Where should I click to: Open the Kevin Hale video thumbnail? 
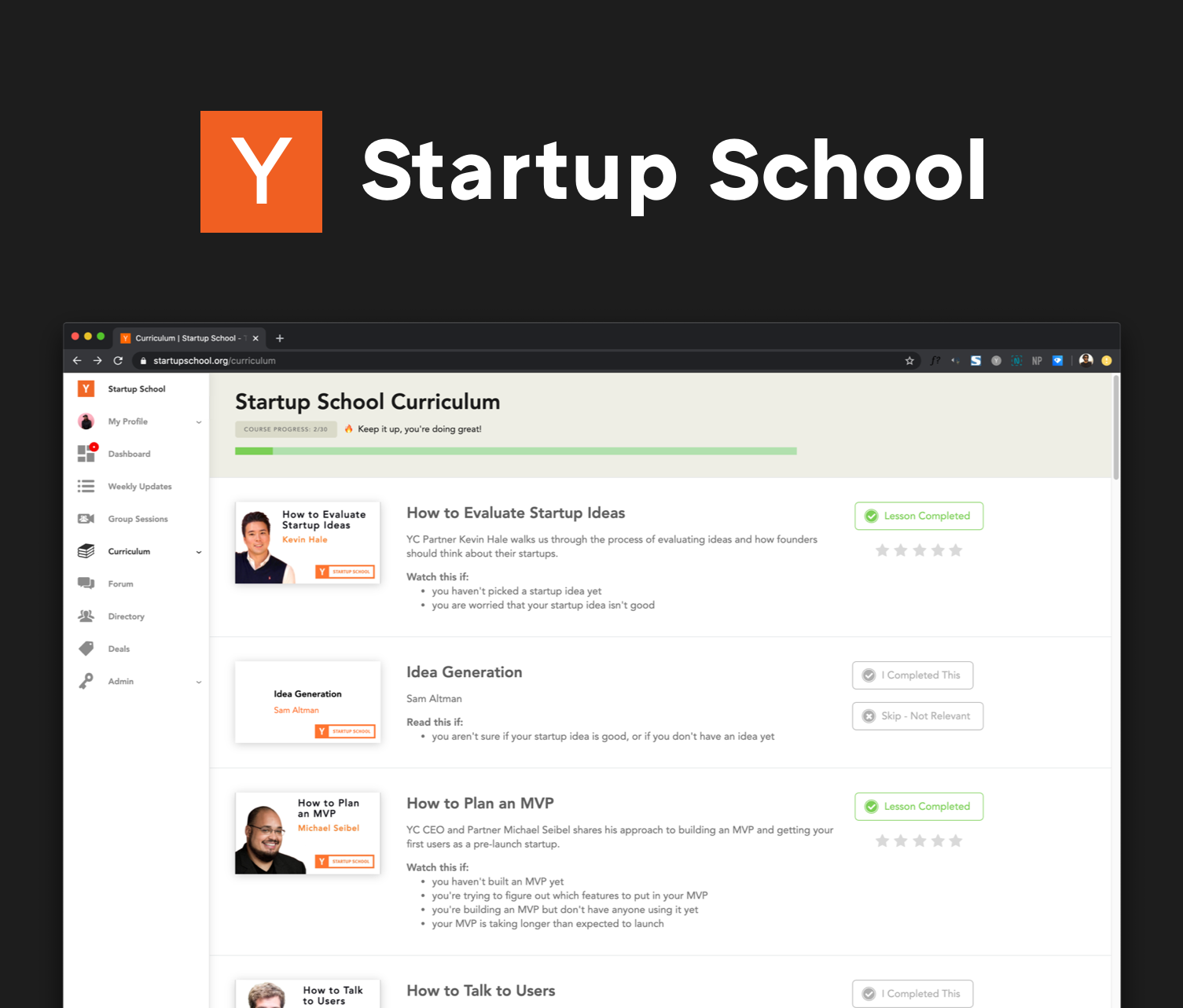pos(307,543)
